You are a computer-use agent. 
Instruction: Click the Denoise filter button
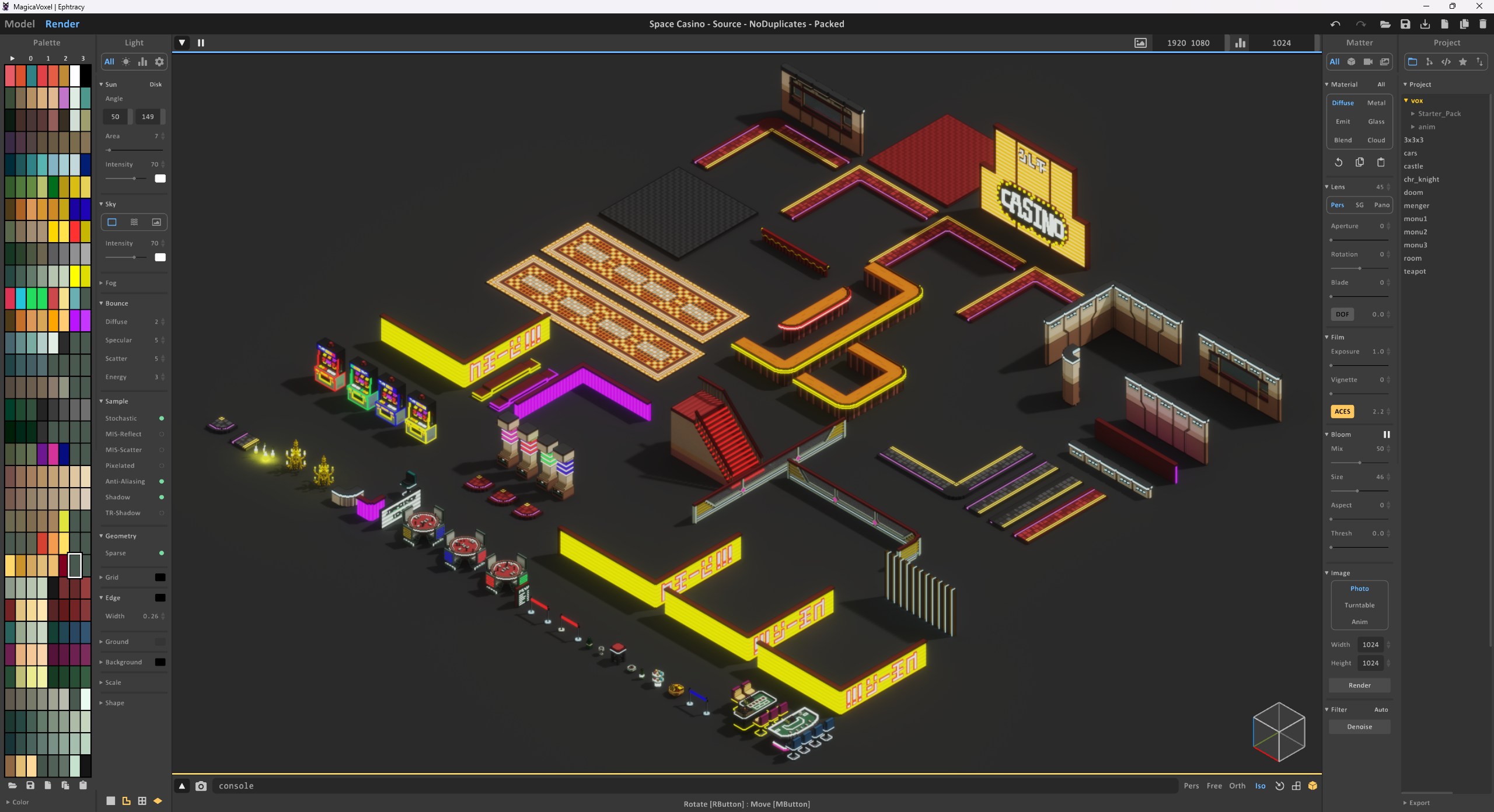1359,727
